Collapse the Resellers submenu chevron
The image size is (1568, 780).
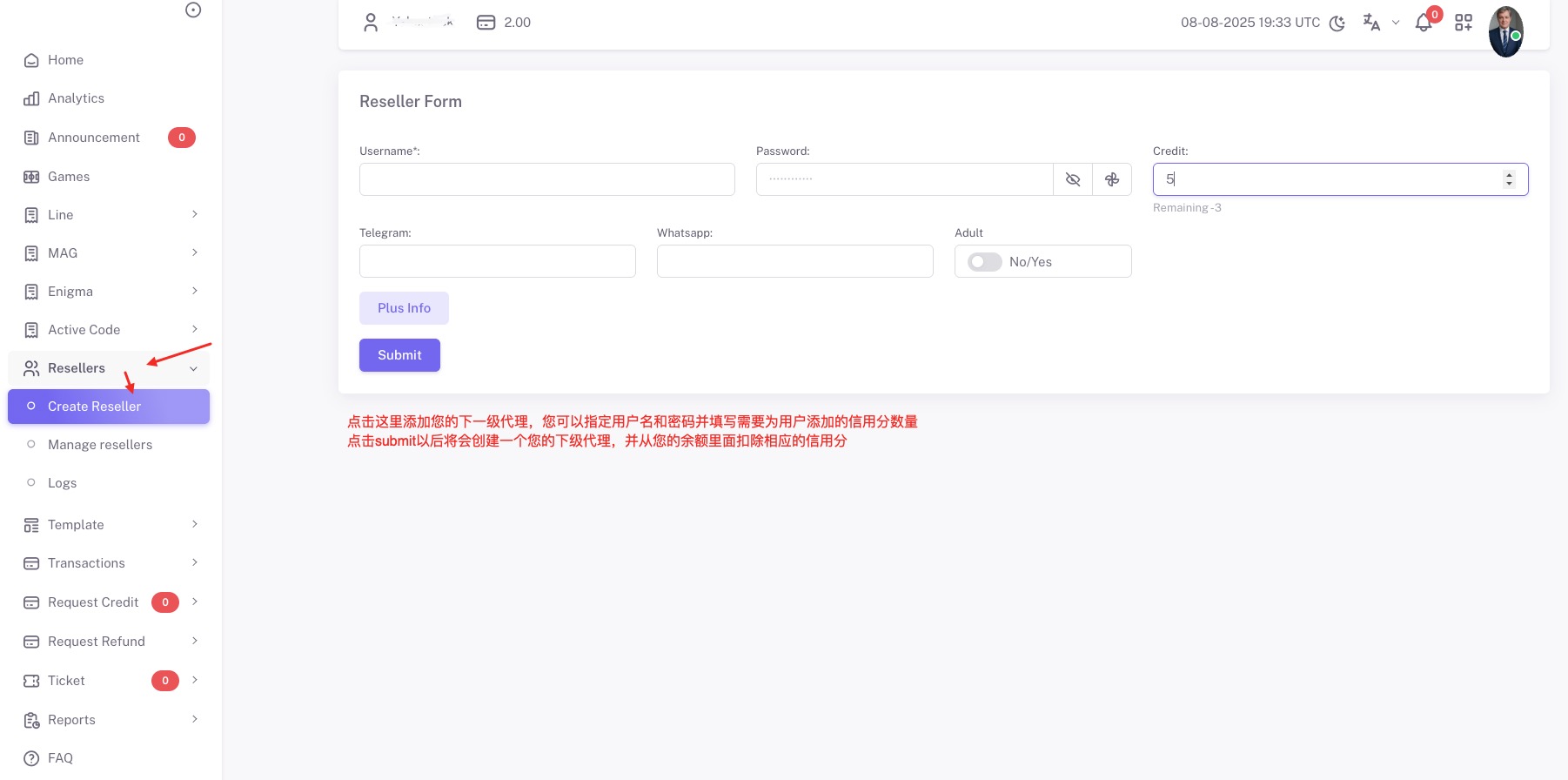[x=193, y=369]
